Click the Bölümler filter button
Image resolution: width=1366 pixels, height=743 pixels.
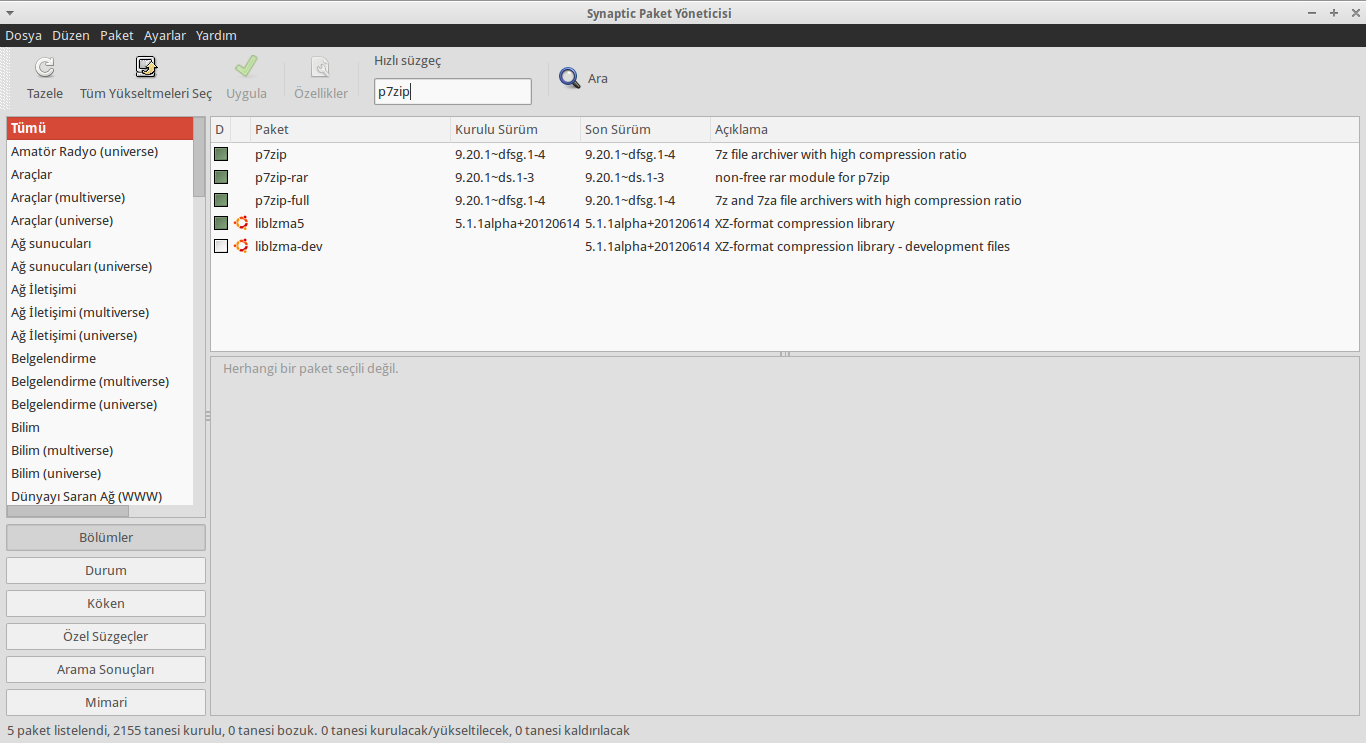coord(106,538)
